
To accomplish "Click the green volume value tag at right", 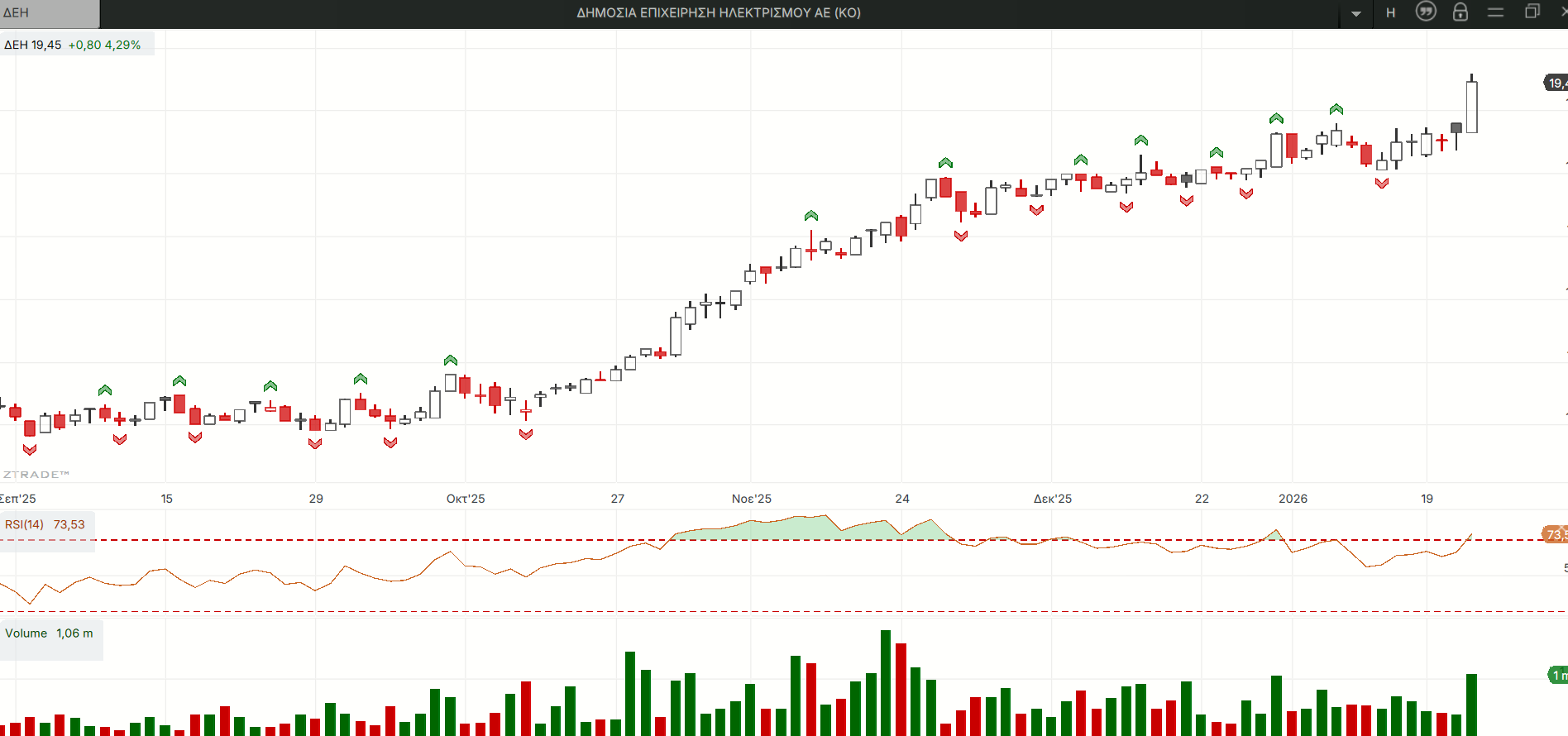I will (x=1557, y=675).
